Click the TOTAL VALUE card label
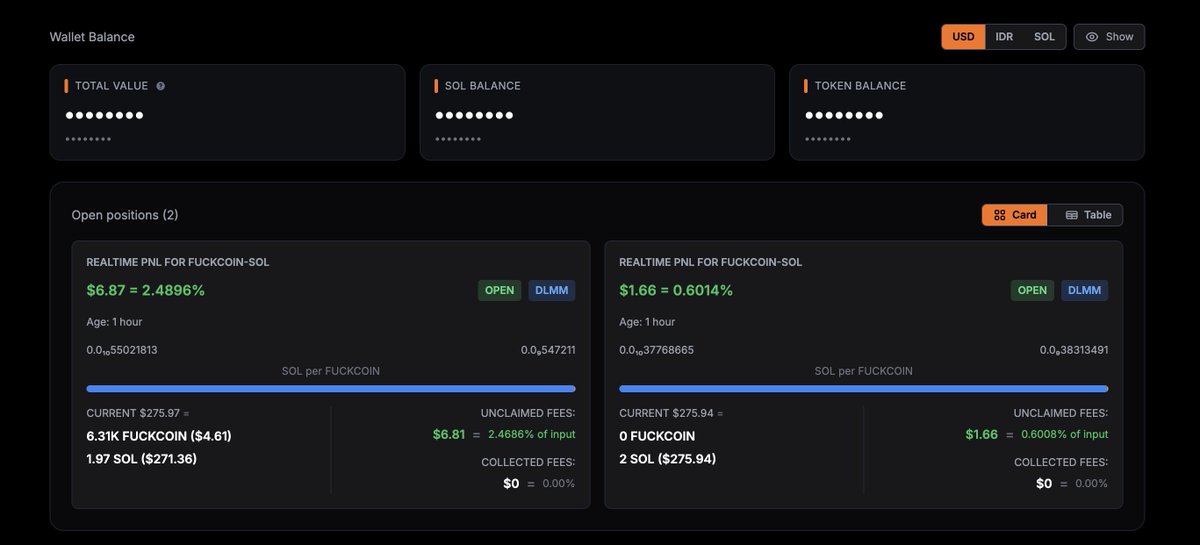1200x545 pixels. pyautogui.click(x=113, y=86)
